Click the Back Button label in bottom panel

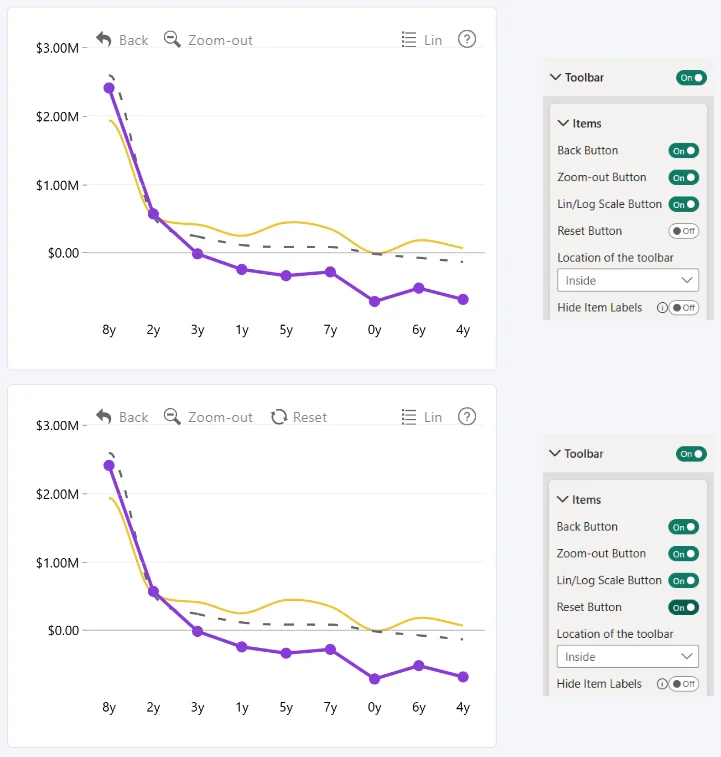(587, 527)
